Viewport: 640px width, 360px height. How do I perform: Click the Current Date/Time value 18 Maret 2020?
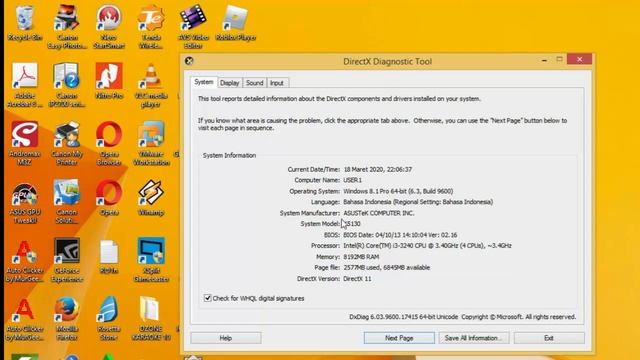pyautogui.click(x=378, y=169)
